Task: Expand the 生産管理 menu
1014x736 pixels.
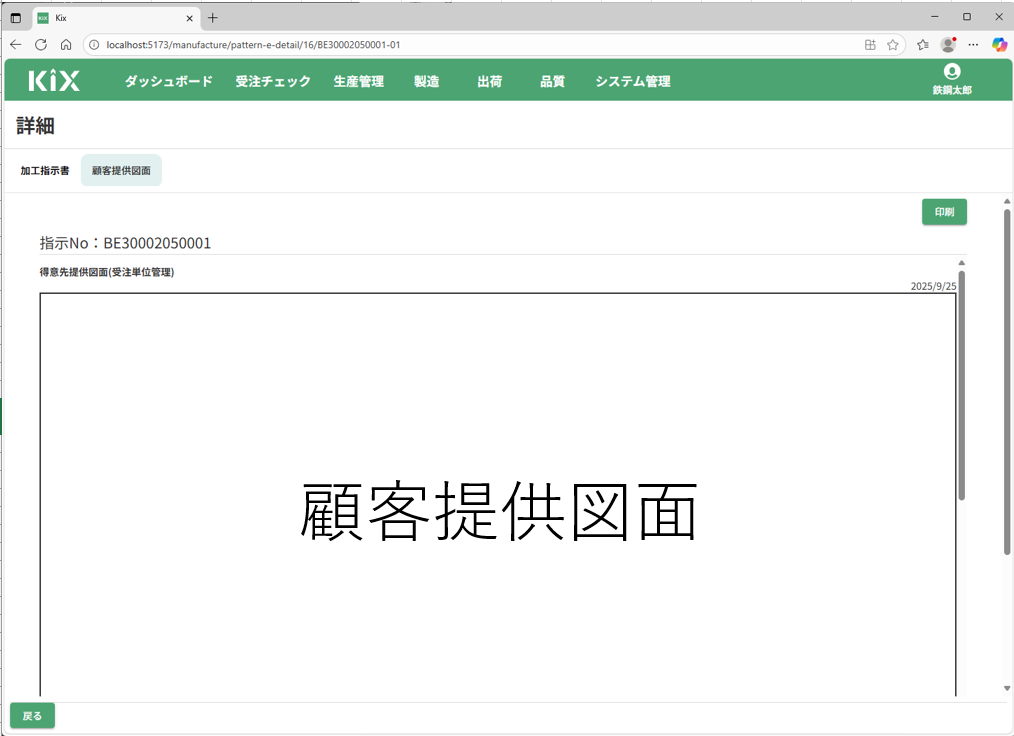Action: (358, 82)
